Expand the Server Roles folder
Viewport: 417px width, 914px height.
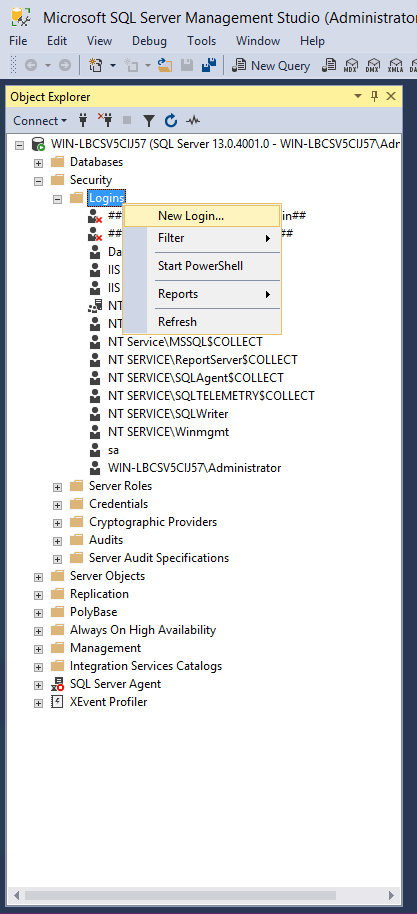[57, 487]
